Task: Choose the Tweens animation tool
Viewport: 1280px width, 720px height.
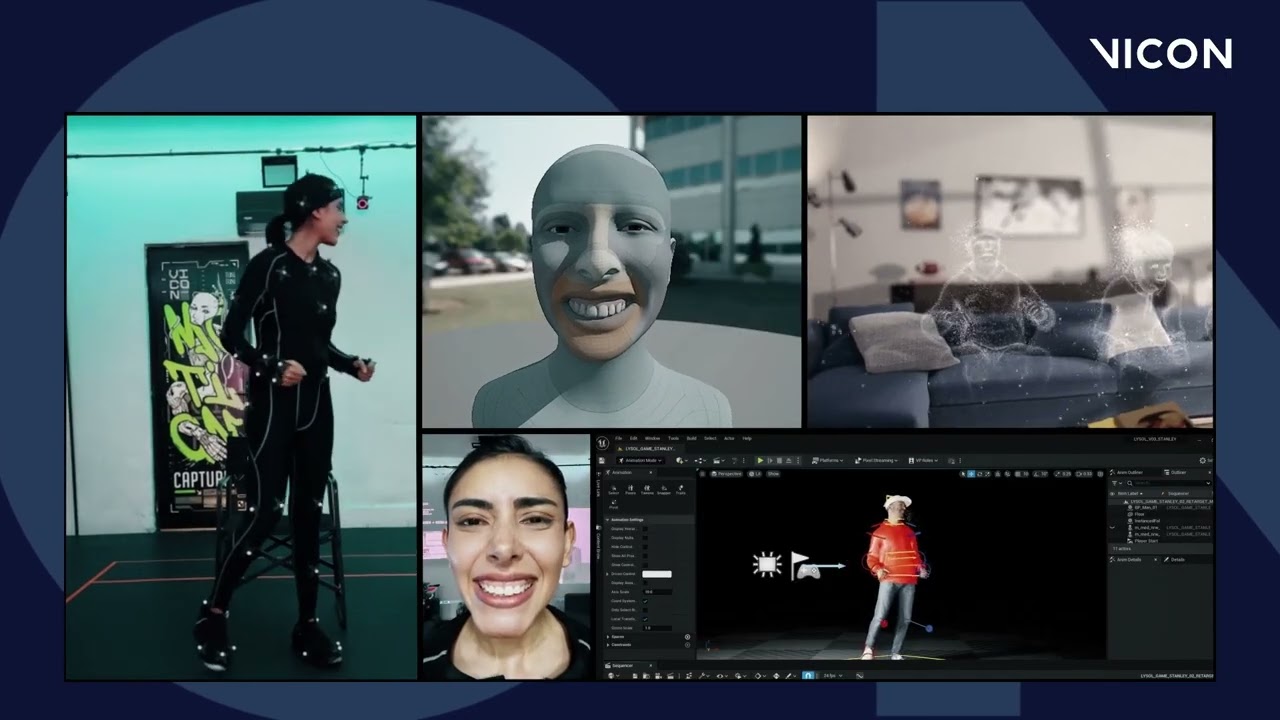Action: coord(647,490)
